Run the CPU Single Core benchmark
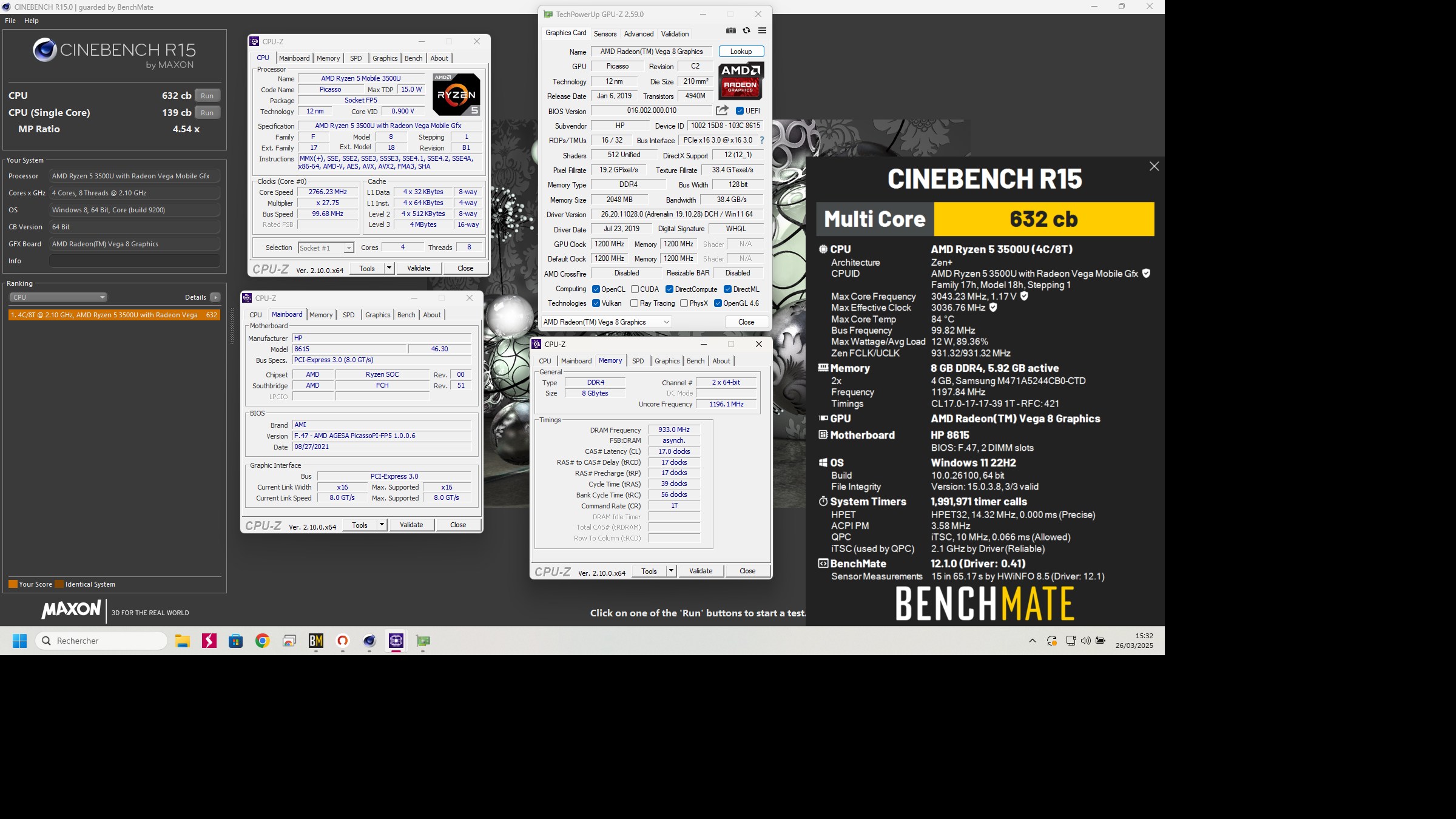The height and width of the screenshot is (819, 1456). 207,113
